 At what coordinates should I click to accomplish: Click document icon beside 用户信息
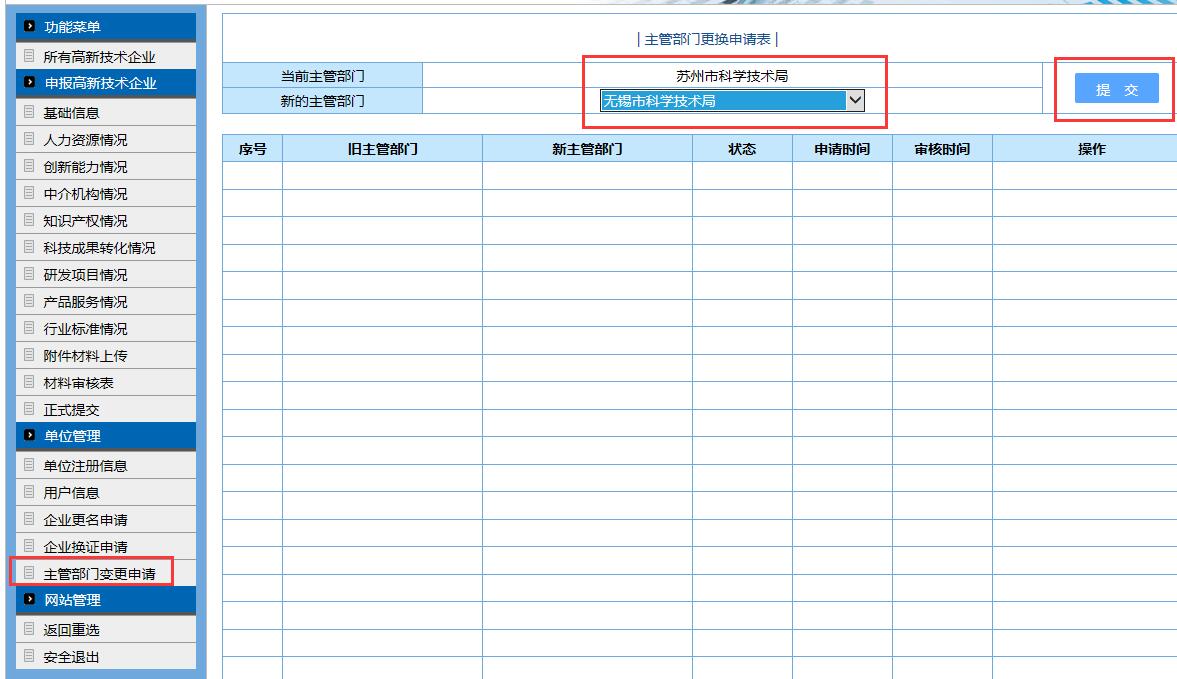click(29, 492)
